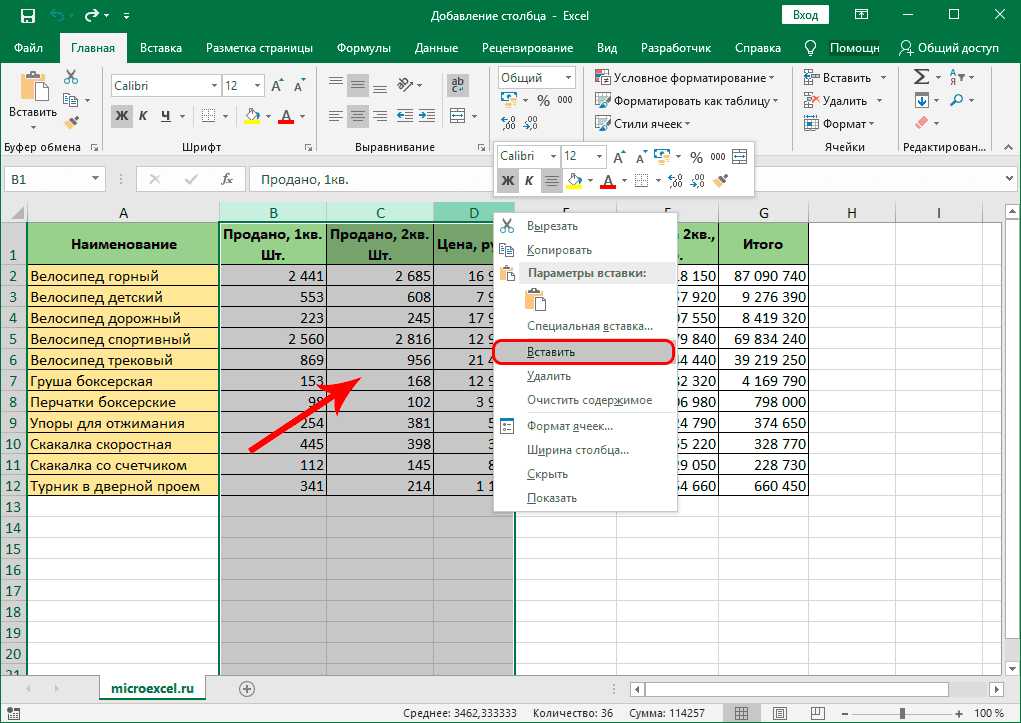Click the AutoSum Σ icon
The height and width of the screenshot is (723, 1021).
coord(921,76)
